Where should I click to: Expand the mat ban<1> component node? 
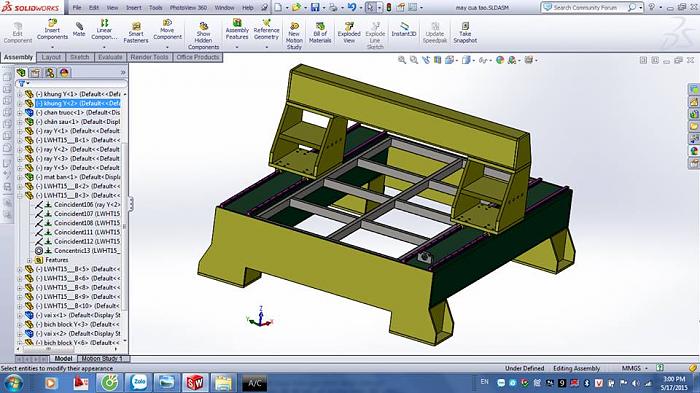click(20, 177)
